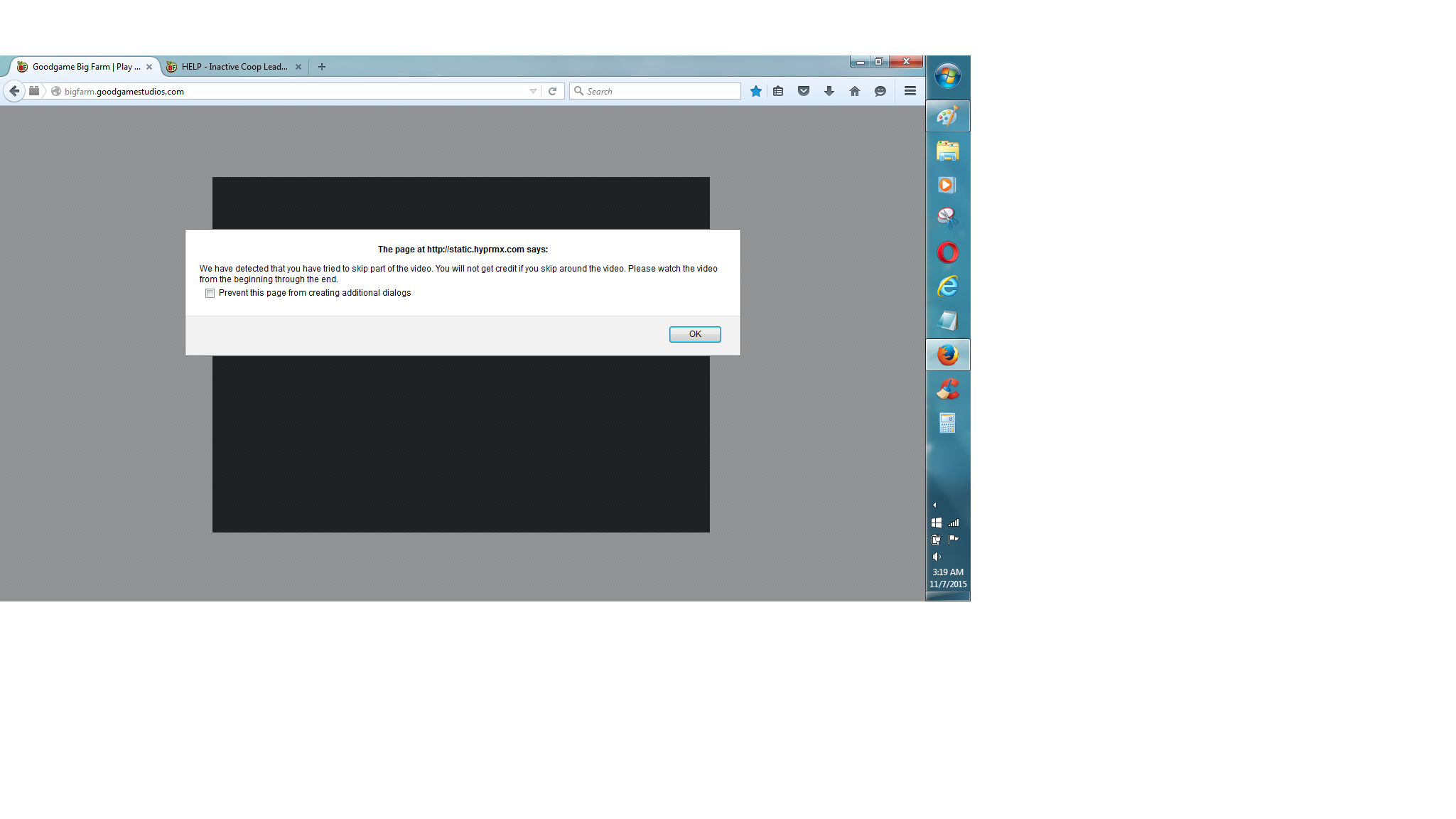
Task: Open the Downloads arrow icon
Action: pyautogui.click(x=829, y=91)
